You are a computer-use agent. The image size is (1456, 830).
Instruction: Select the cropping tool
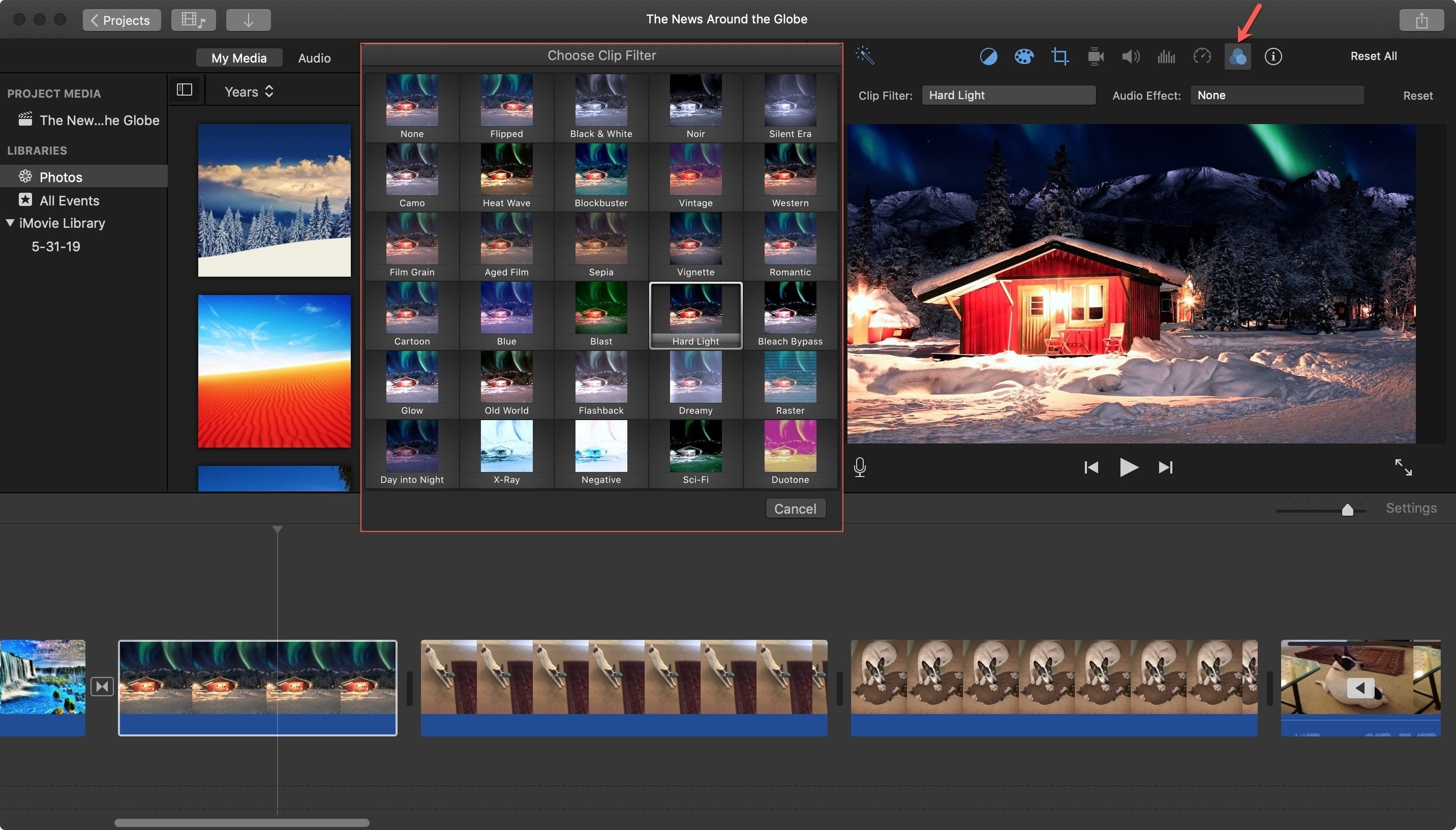click(1059, 56)
